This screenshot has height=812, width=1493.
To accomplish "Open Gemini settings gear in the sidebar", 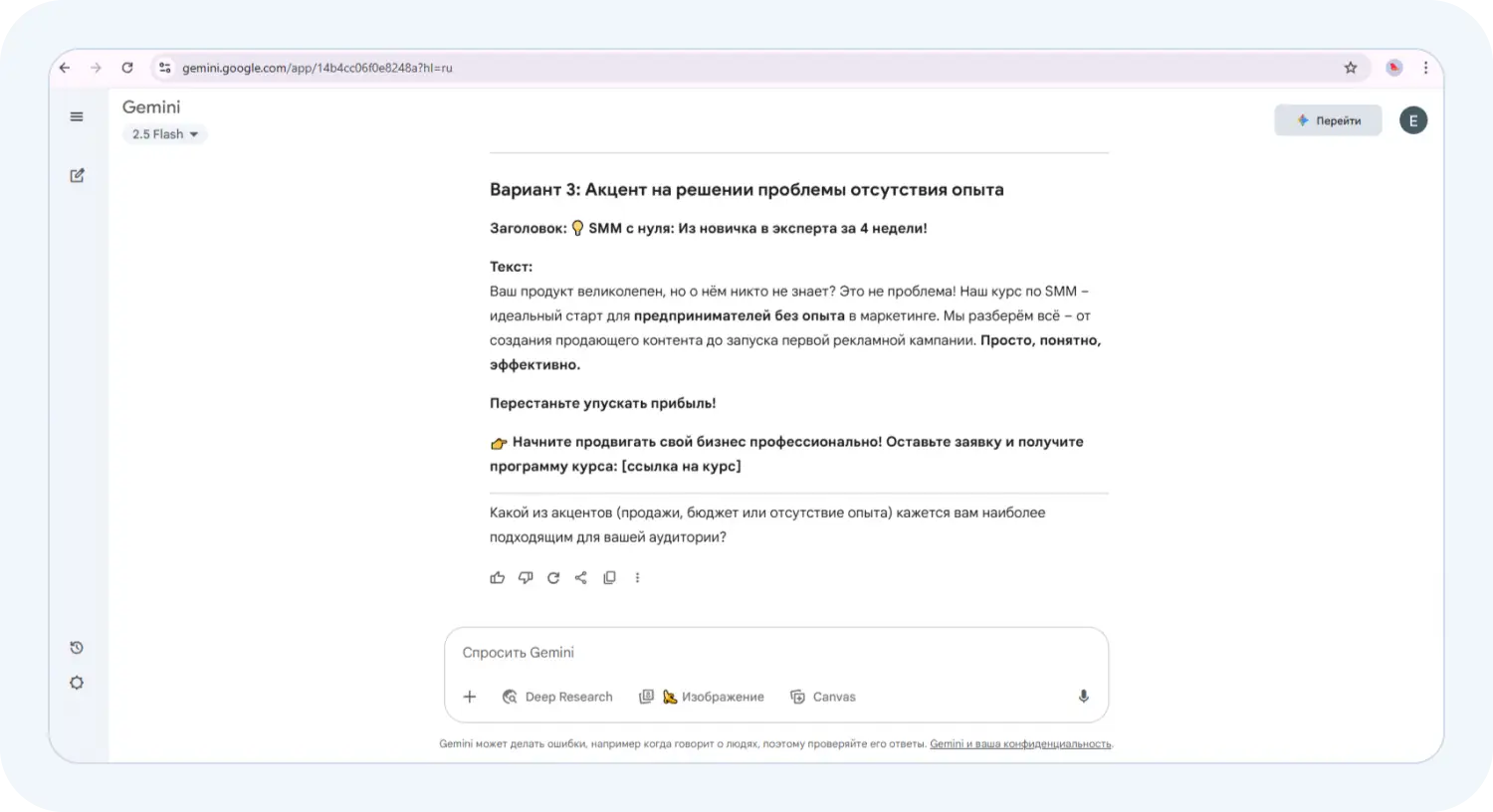I will (x=77, y=683).
